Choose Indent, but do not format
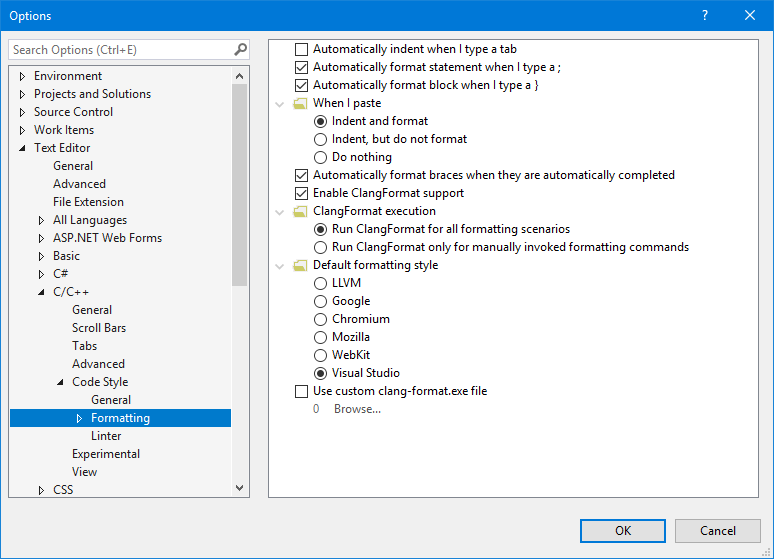 click(321, 139)
